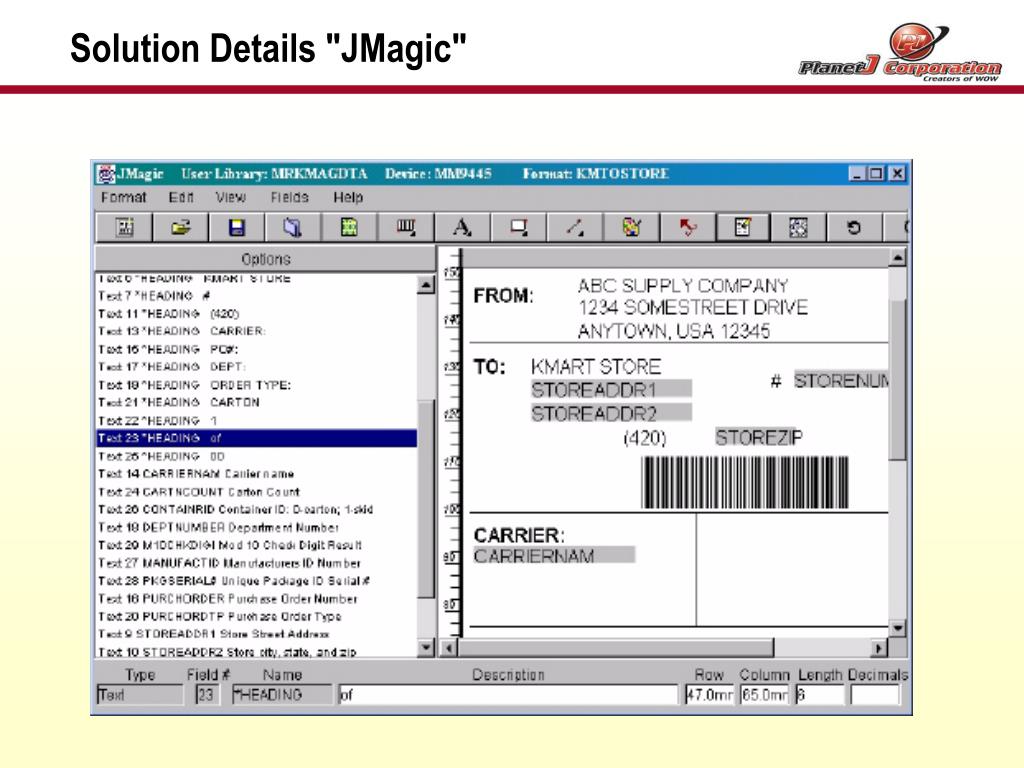The height and width of the screenshot is (768, 1024).
Task: Select the STORENUM field on the label
Action: coord(841,380)
